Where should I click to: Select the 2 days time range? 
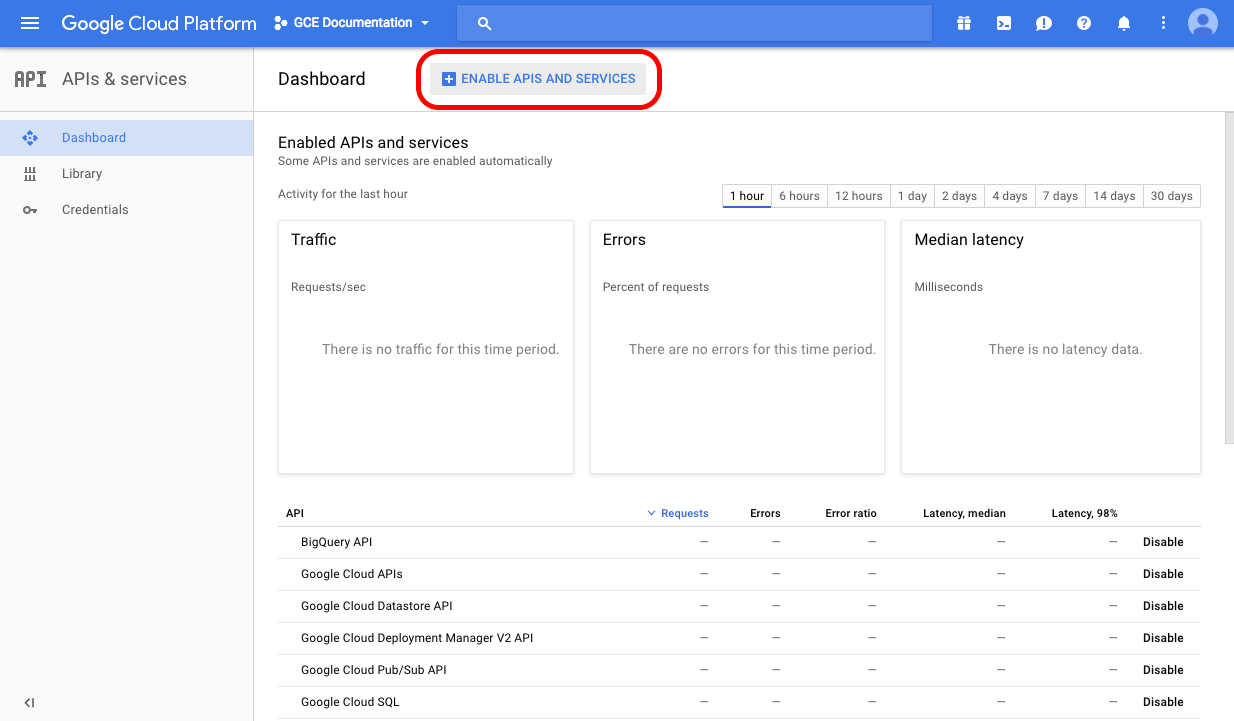pyautogui.click(x=959, y=196)
